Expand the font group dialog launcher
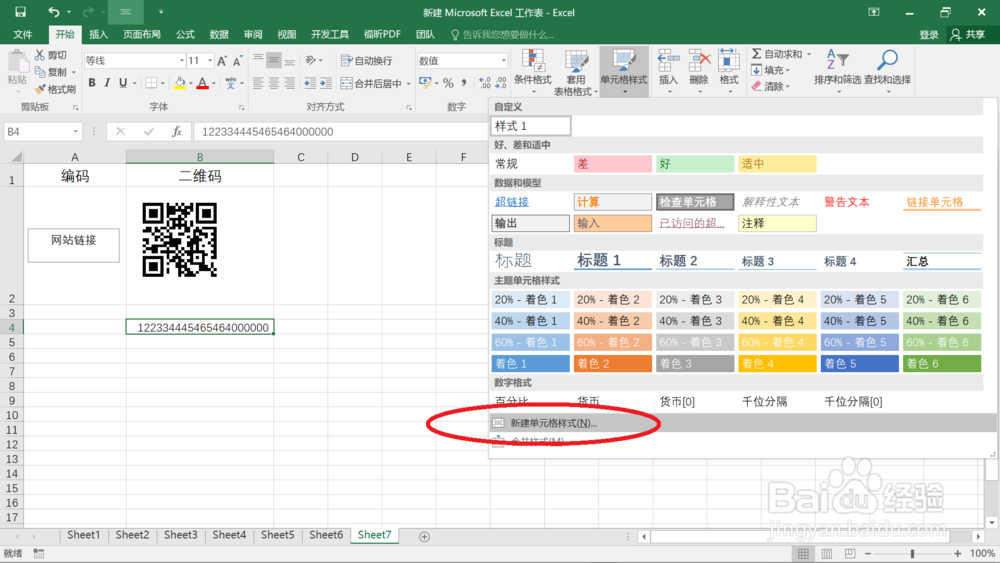This screenshot has height=563, width=1000. pyautogui.click(x=242, y=108)
